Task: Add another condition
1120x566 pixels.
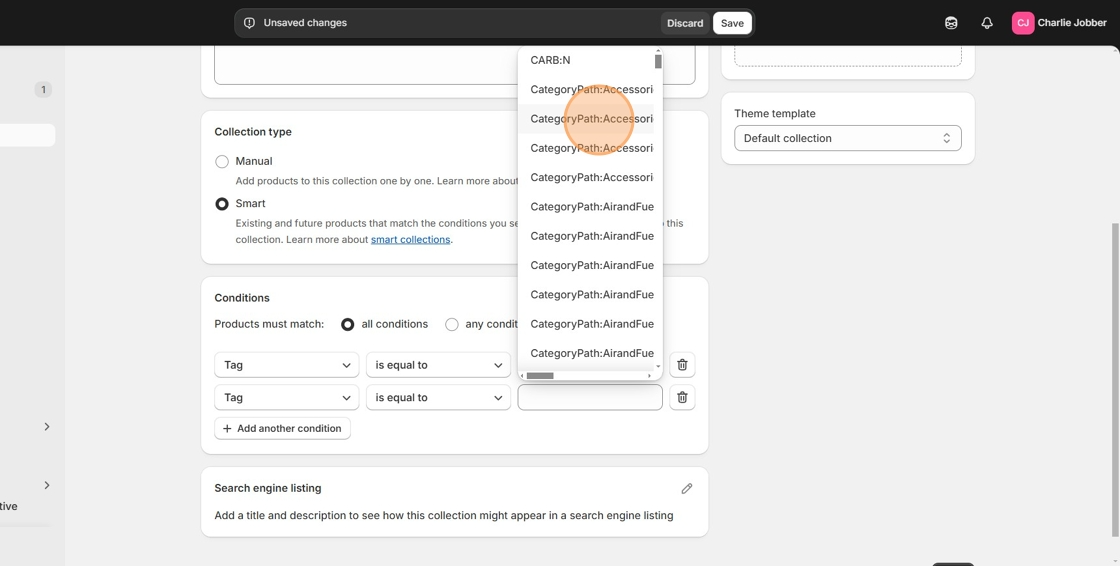Action: (x=282, y=428)
